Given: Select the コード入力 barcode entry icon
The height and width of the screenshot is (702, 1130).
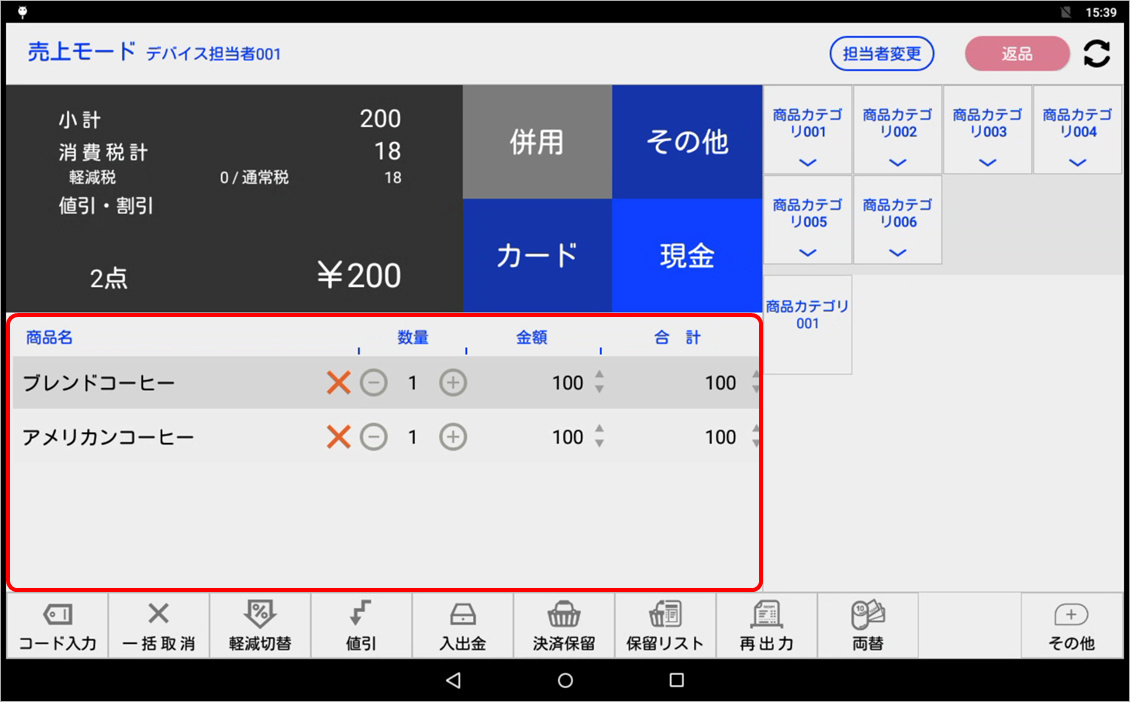Looking at the screenshot, I should pos(57,625).
